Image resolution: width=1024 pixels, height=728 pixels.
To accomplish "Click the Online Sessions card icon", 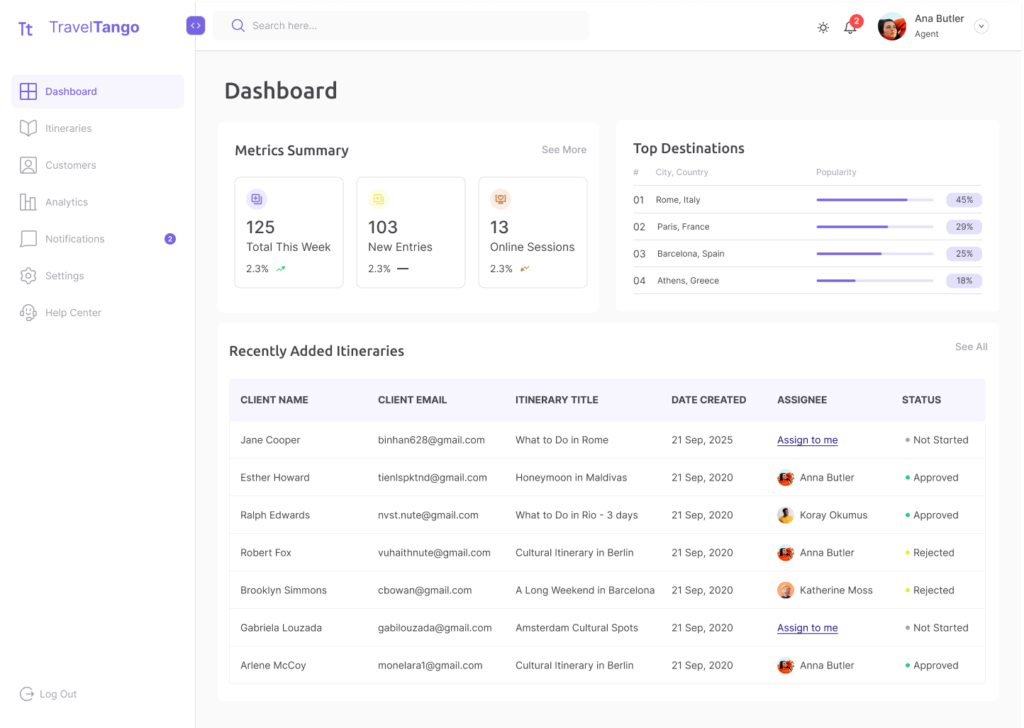I will coord(501,199).
